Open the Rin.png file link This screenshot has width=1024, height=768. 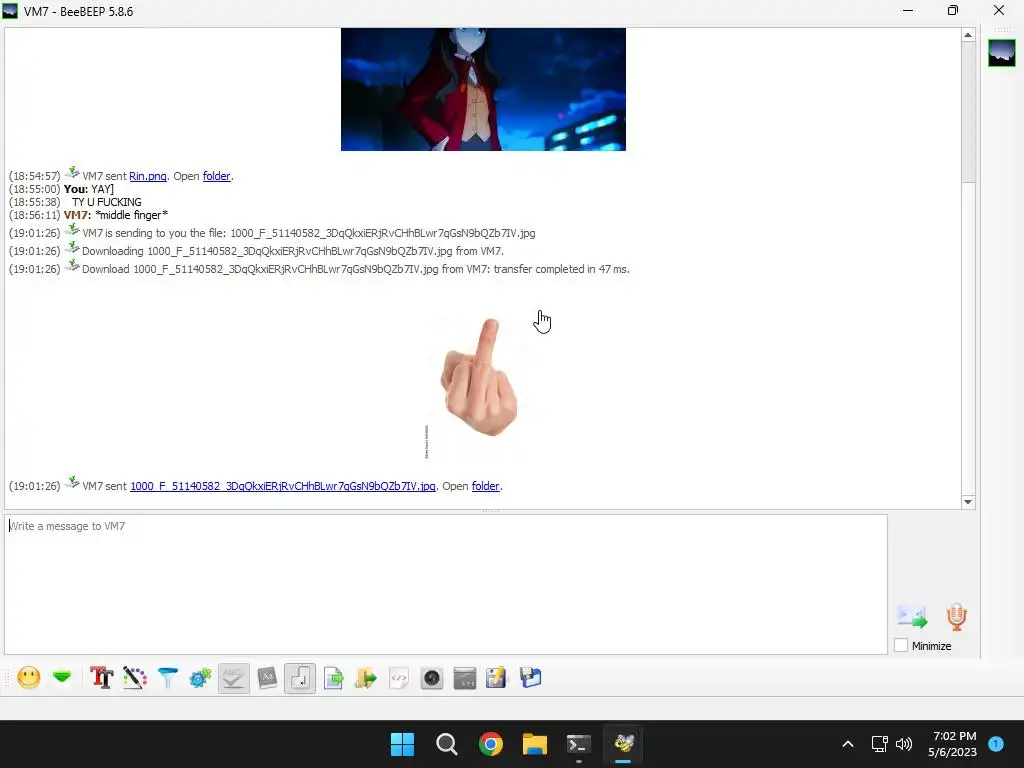point(148,176)
